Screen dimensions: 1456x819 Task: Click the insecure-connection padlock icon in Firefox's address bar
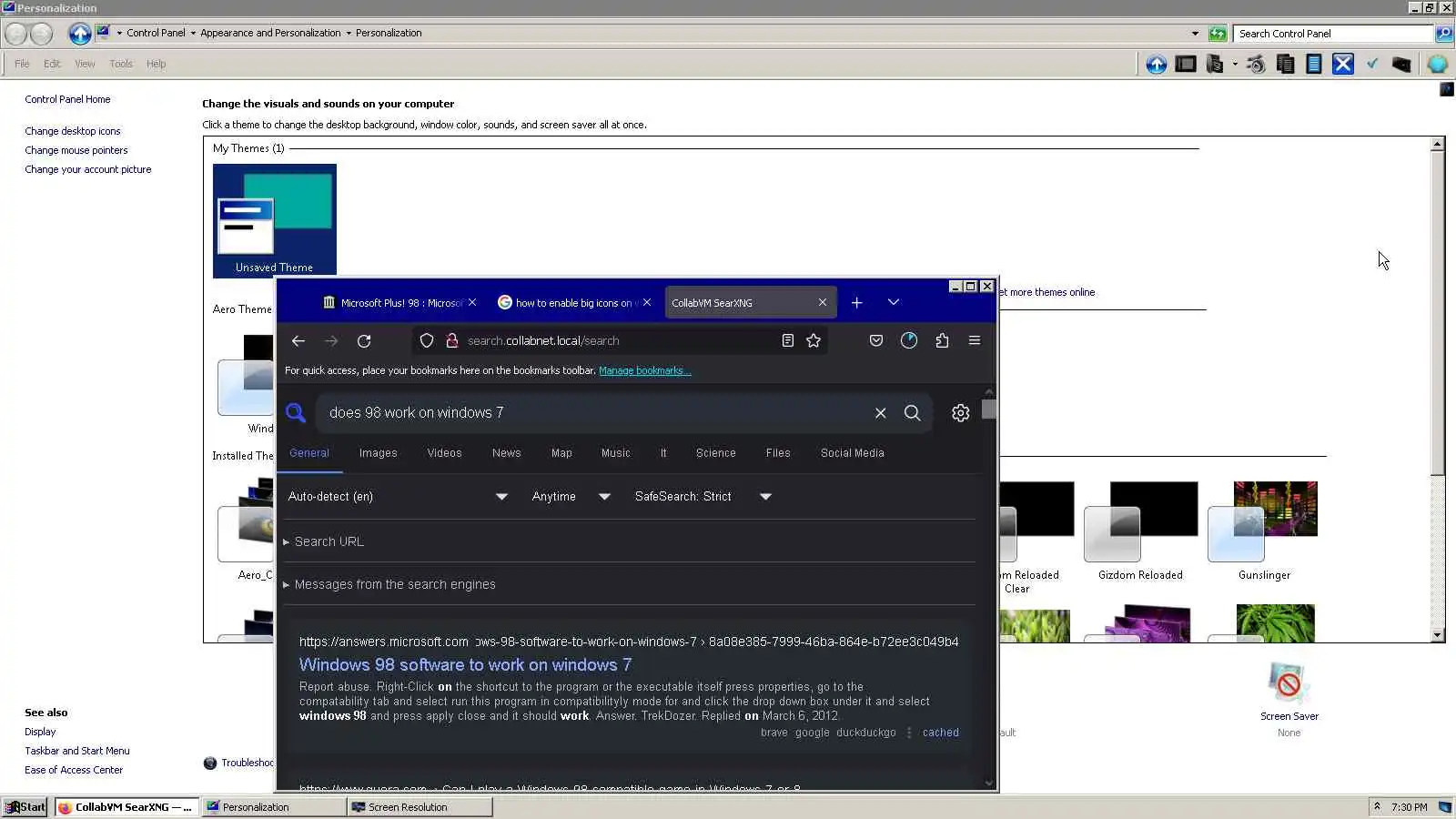(x=451, y=340)
